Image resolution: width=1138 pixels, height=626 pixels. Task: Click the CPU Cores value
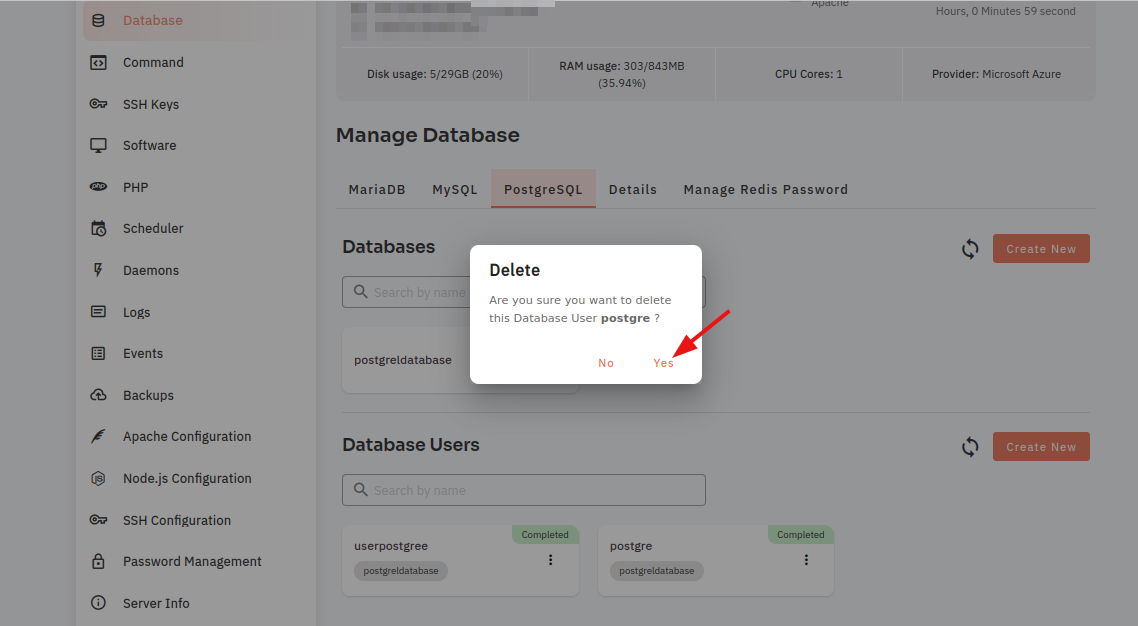coord(809,74)
